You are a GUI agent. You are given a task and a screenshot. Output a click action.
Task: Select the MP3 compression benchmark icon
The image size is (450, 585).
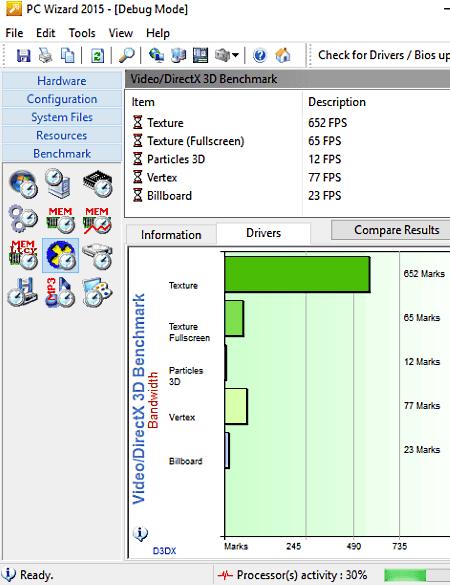click(x=60, y=292)
